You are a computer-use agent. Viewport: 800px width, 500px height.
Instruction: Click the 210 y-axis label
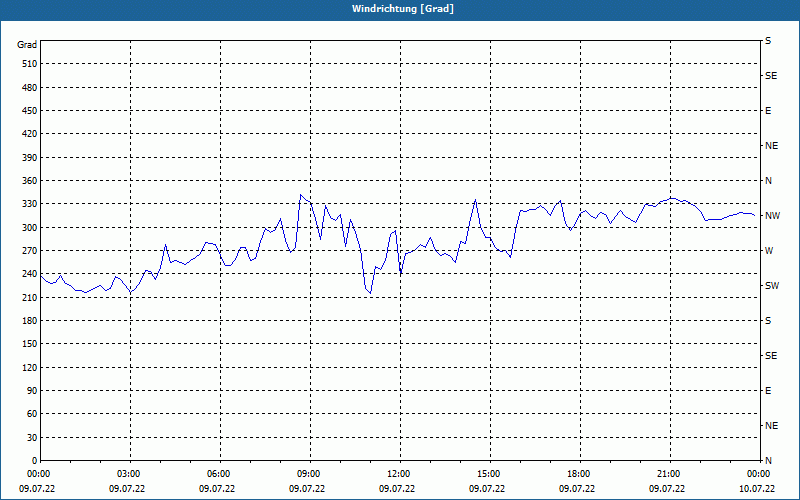pyautogui.click(x=30, y=297)
